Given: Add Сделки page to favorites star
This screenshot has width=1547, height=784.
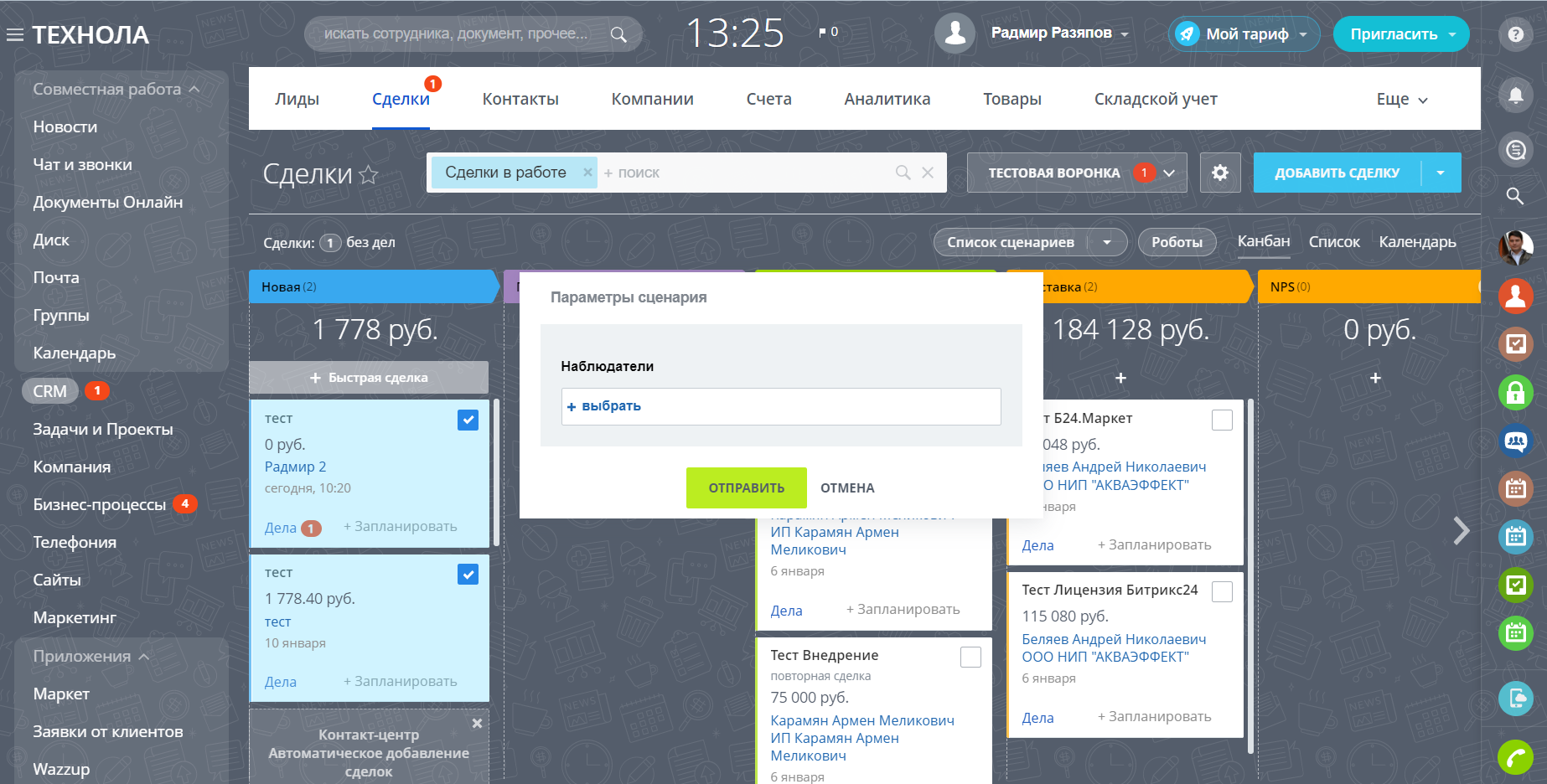Looking at the screenshot, I should [x=369, y=174].
